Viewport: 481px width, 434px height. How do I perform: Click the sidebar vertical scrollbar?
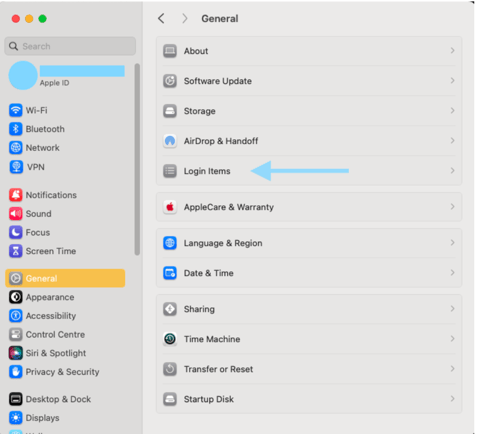(137, 159)
